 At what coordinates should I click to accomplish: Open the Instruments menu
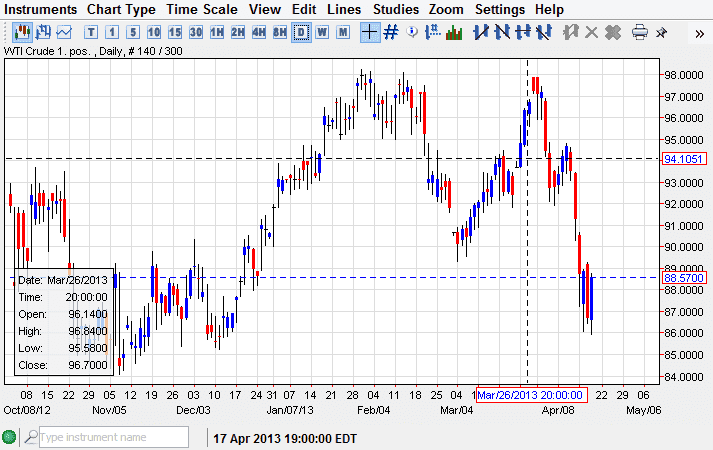(41, 9)
